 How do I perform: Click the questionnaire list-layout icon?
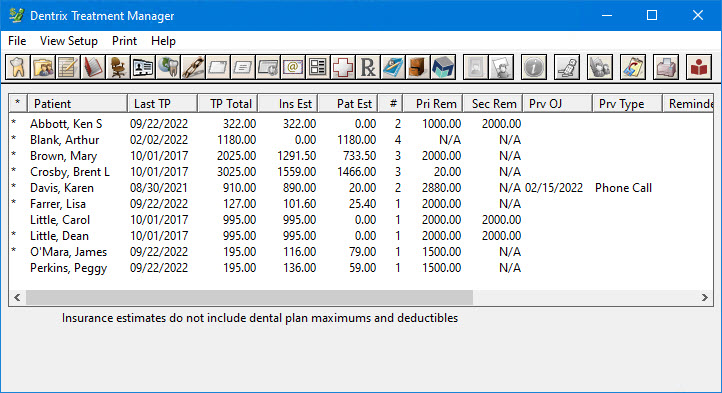[317, 68]
